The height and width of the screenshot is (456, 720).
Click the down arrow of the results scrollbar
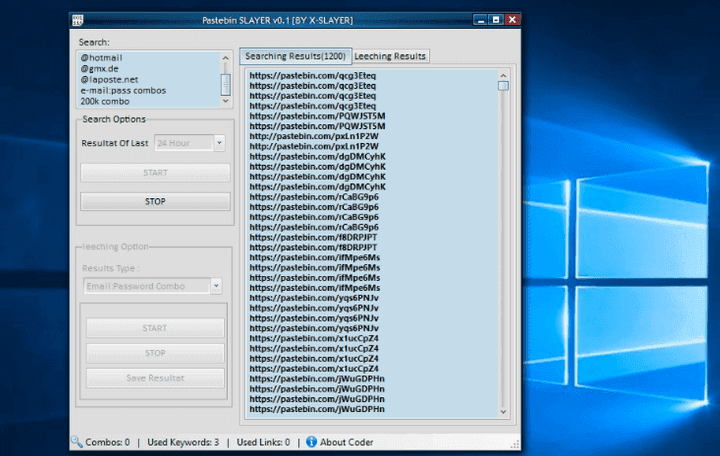[x=503, y=411]
